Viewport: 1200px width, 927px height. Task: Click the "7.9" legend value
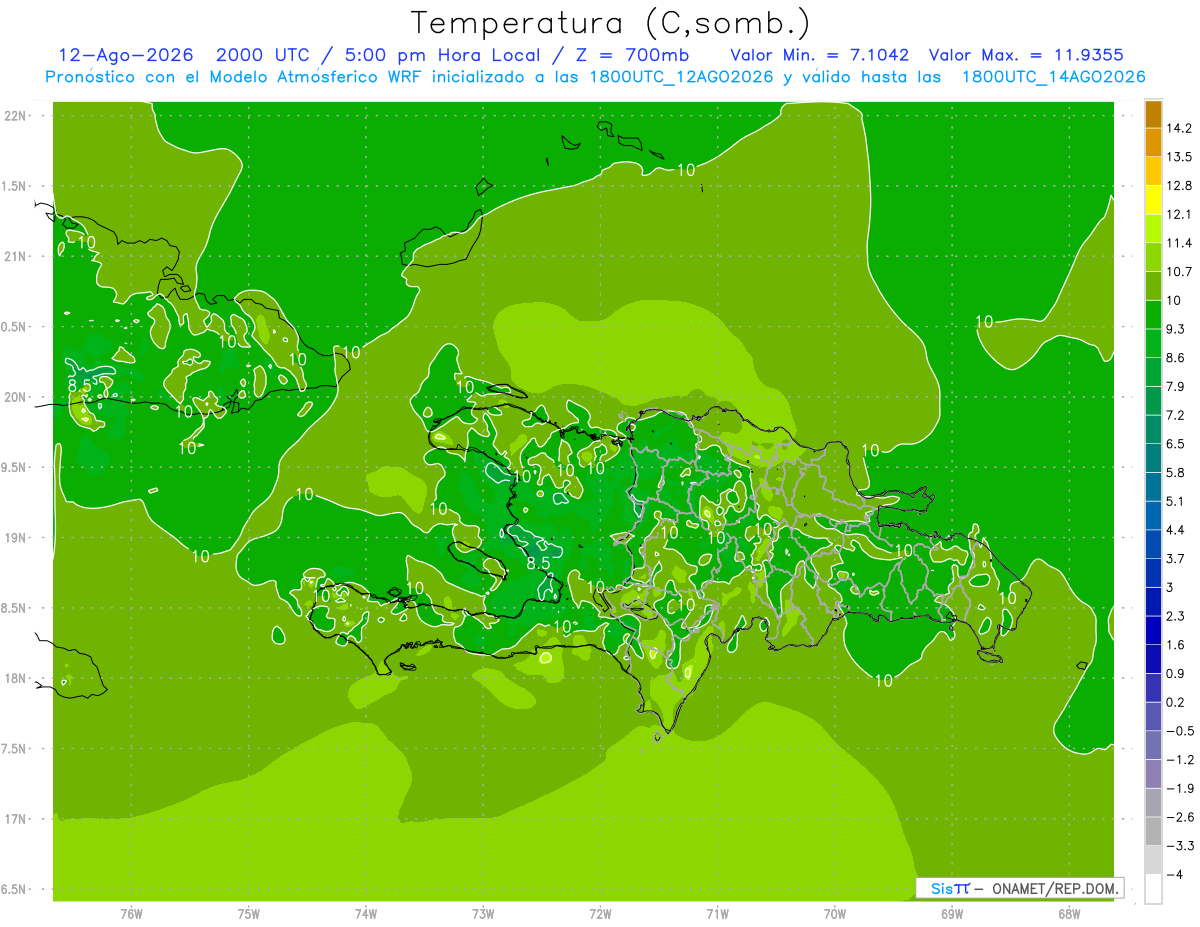coord(1177,386)
